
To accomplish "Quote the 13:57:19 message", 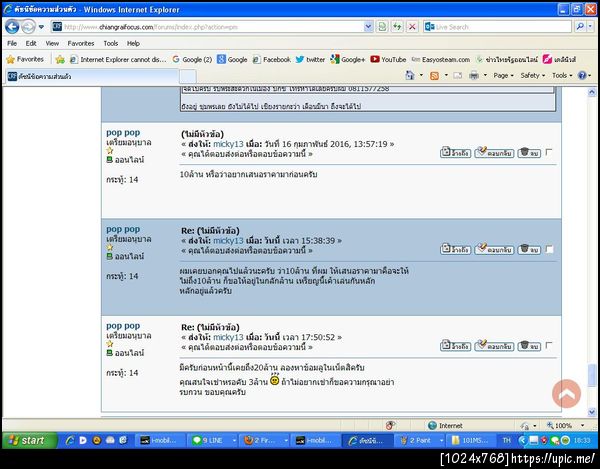I will point(455,152).
